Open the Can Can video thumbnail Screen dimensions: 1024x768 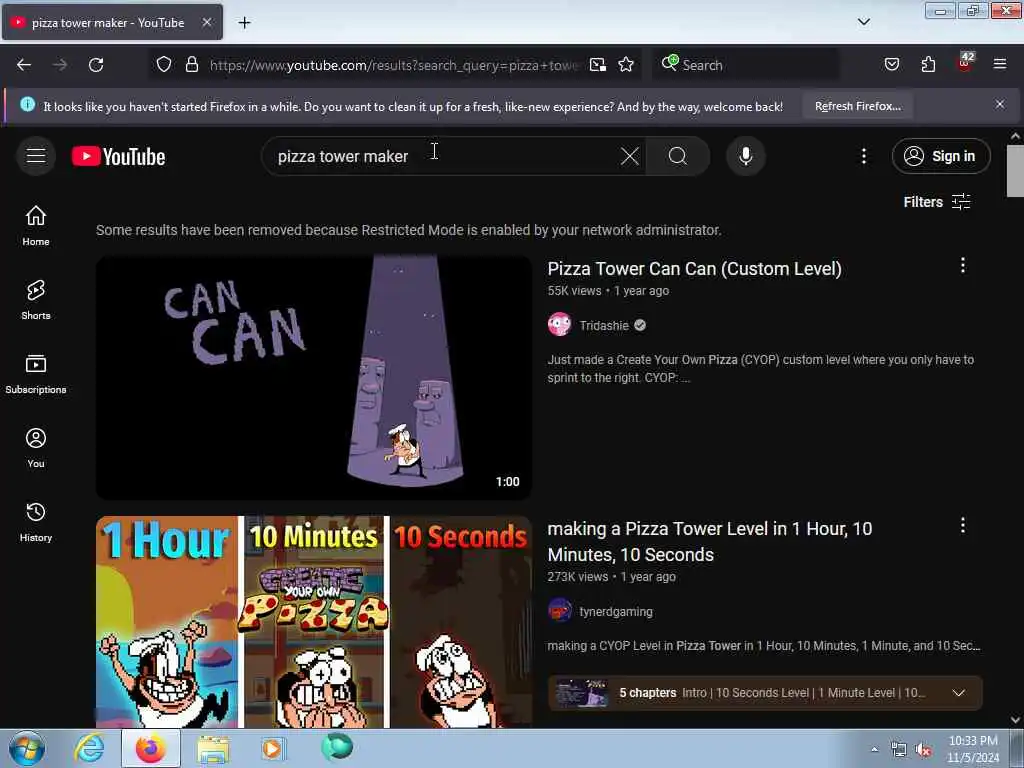tap(313, 377)
